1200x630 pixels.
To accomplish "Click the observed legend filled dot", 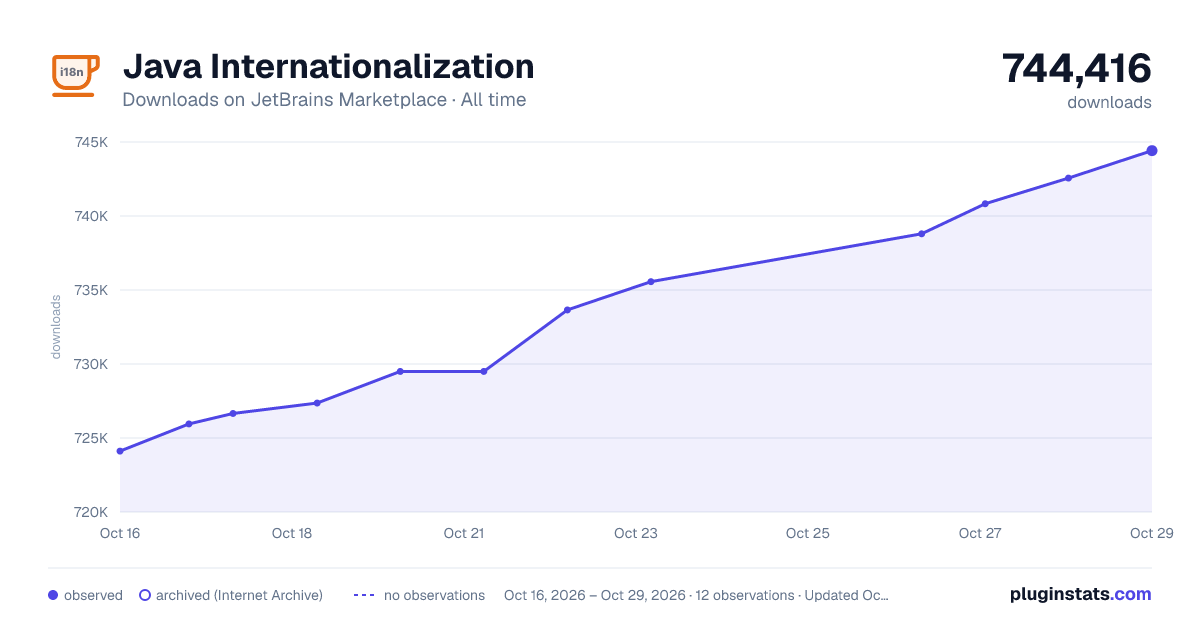I will 53,595.
